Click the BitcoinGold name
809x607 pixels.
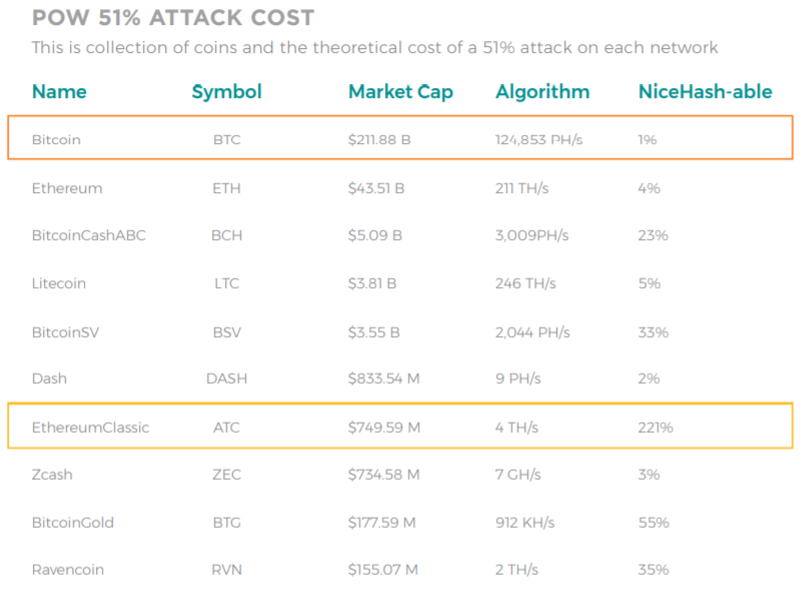point(73,522)
